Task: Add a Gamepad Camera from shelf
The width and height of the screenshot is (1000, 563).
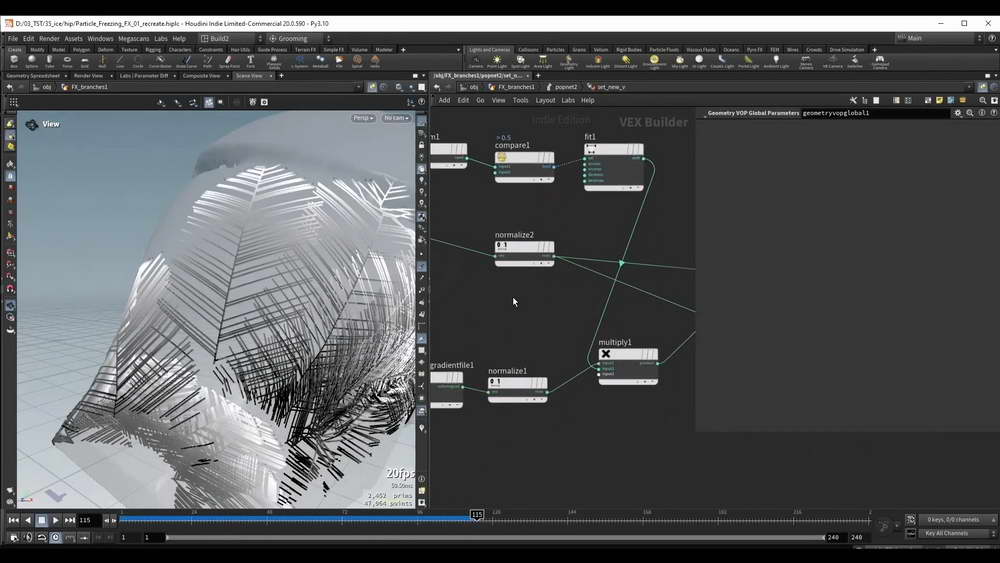Action: point(880,61)
